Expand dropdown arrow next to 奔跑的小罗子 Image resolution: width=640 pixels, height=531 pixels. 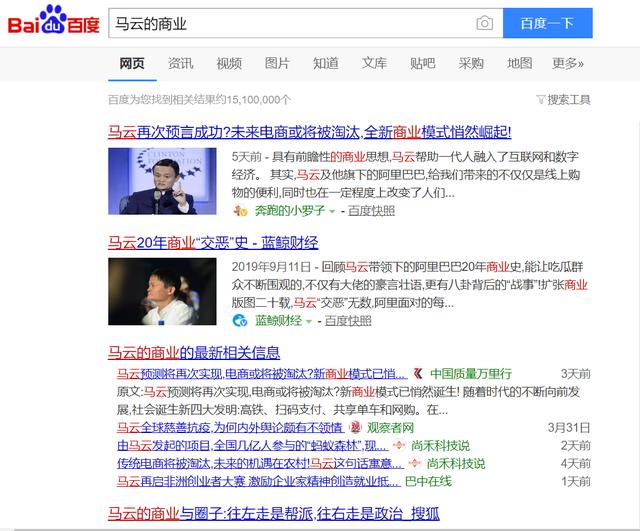pos(332,211)
